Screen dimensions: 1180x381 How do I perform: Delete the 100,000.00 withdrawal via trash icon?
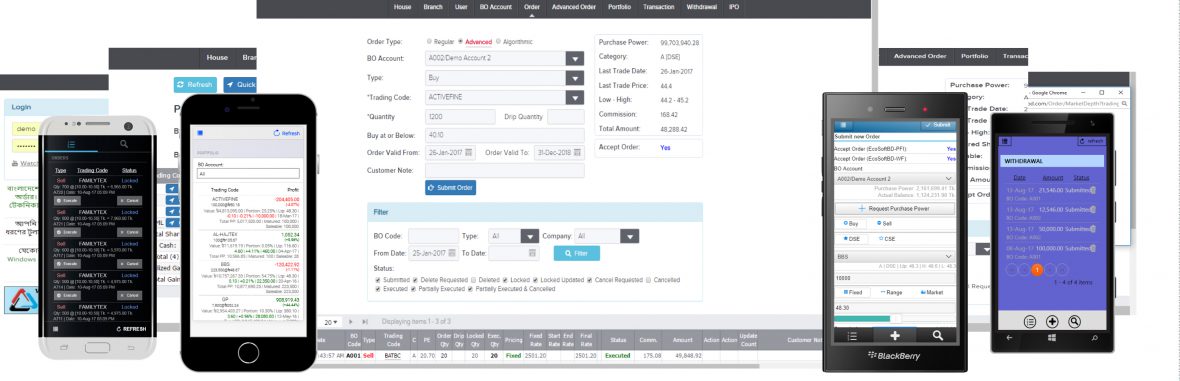[x=1093, y=248]
